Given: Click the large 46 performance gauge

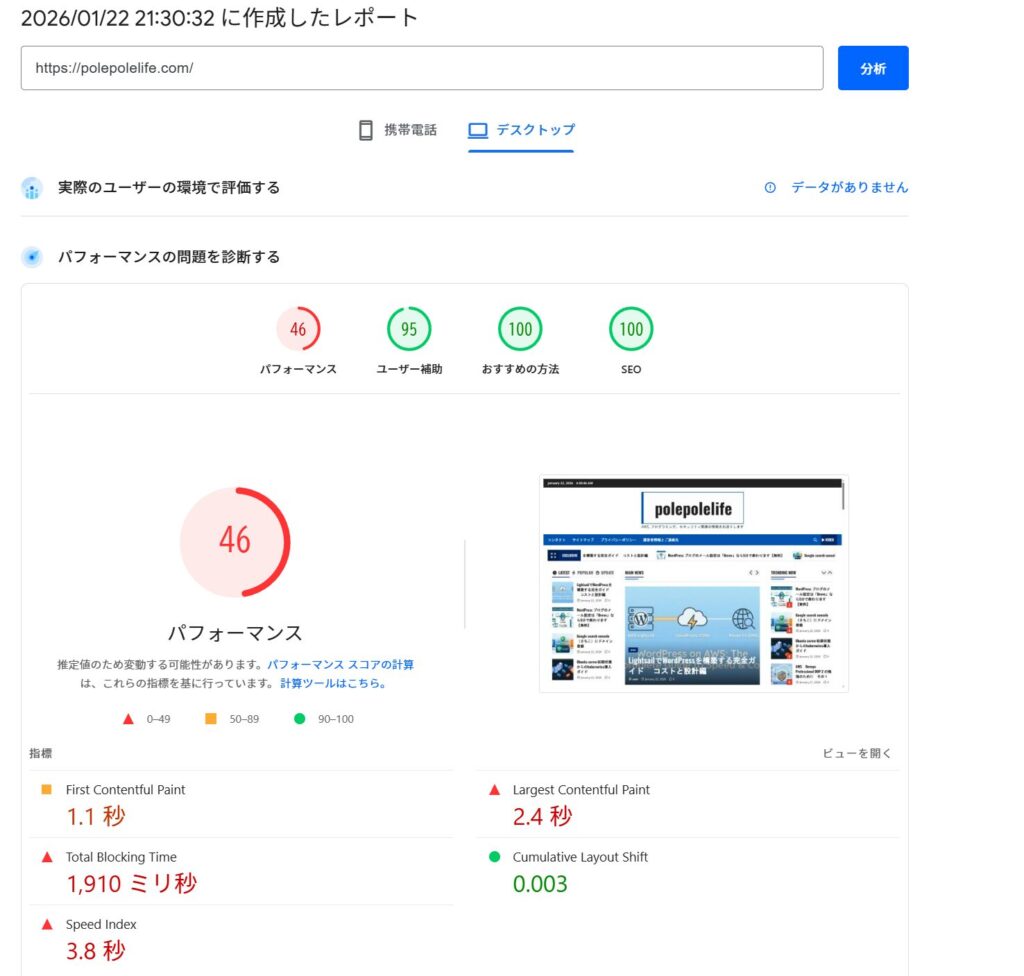Looking at the screenshot, I should pyautogui.click(x=235, y=542).
